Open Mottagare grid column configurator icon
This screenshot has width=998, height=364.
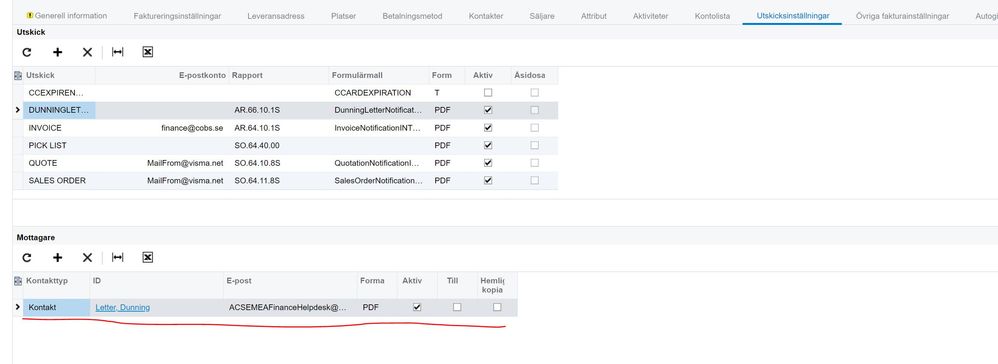18,281
